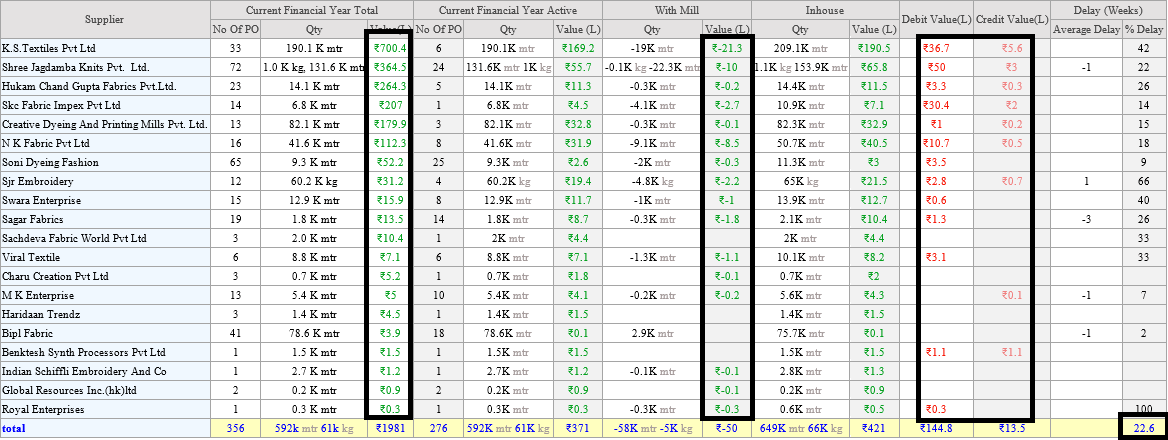This screenshot has width=1168, height=440.
Task: Click the ₹65.8 inhouse value cell
Action: [x=873, y=67]
